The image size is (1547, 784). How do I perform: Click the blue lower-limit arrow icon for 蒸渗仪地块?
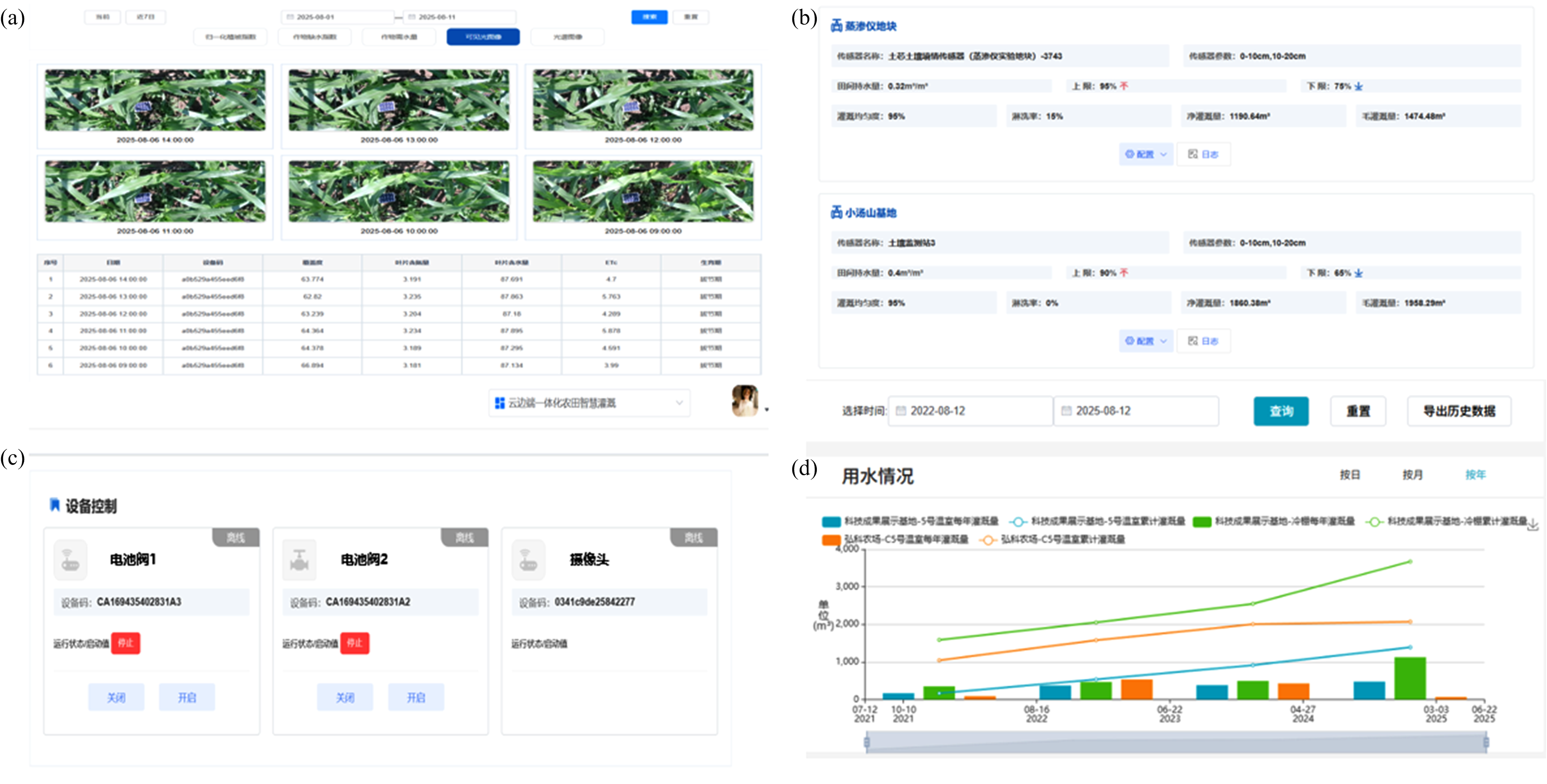coord(1359,86)
